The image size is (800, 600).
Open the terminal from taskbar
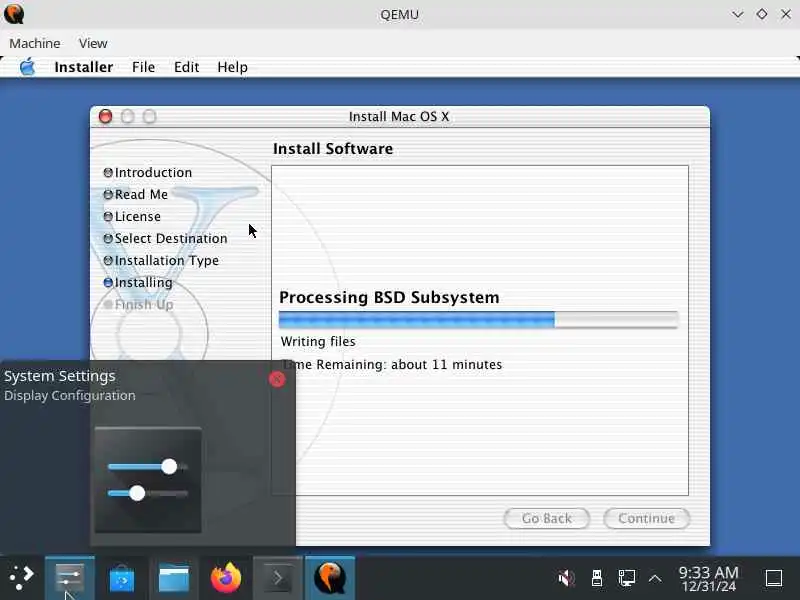[x=278, y=578]
